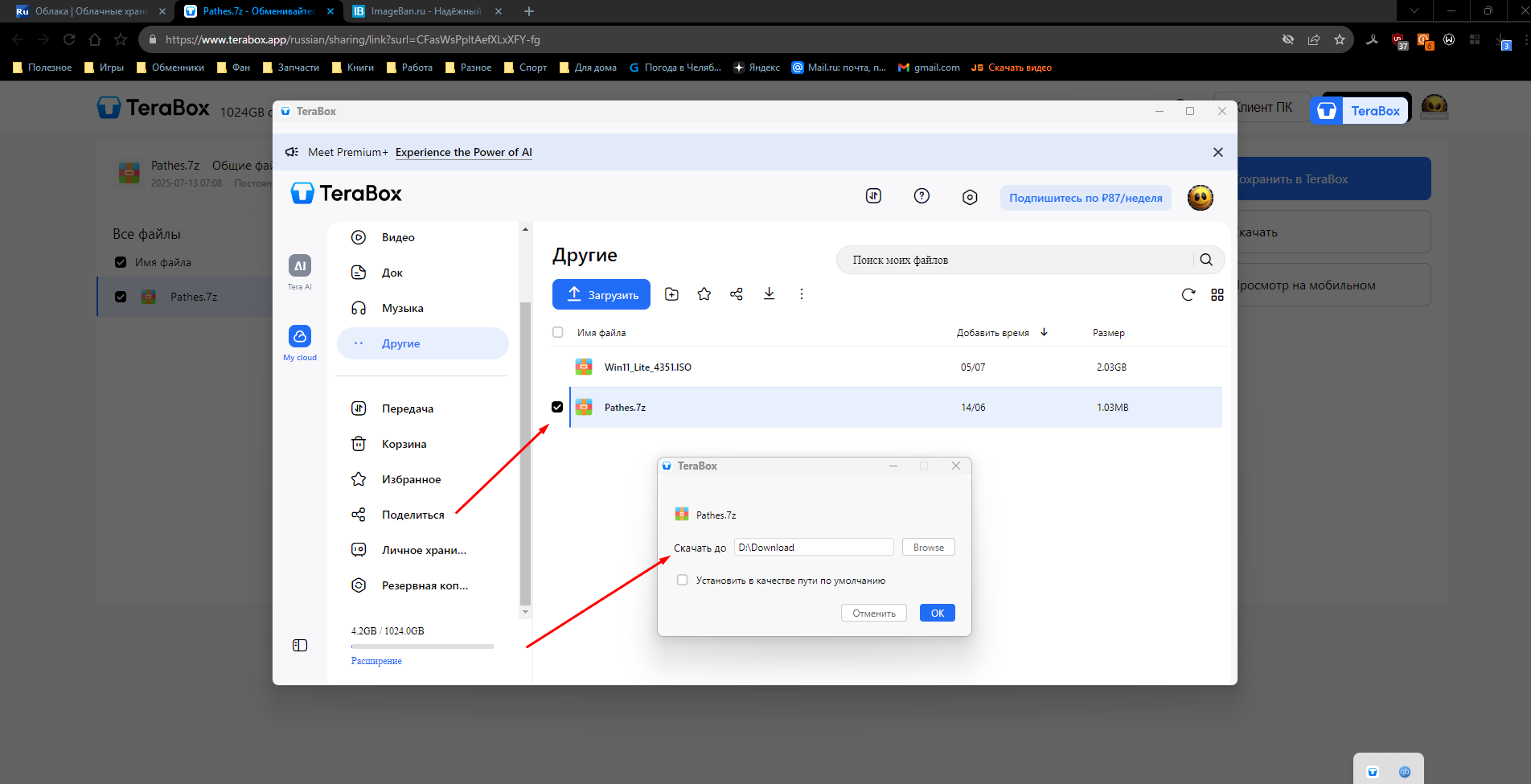Toggle Имя файла checkbox on webpage behind
Image resolution: width=1531 pixels, height=784 pixels.
point(121,262)
